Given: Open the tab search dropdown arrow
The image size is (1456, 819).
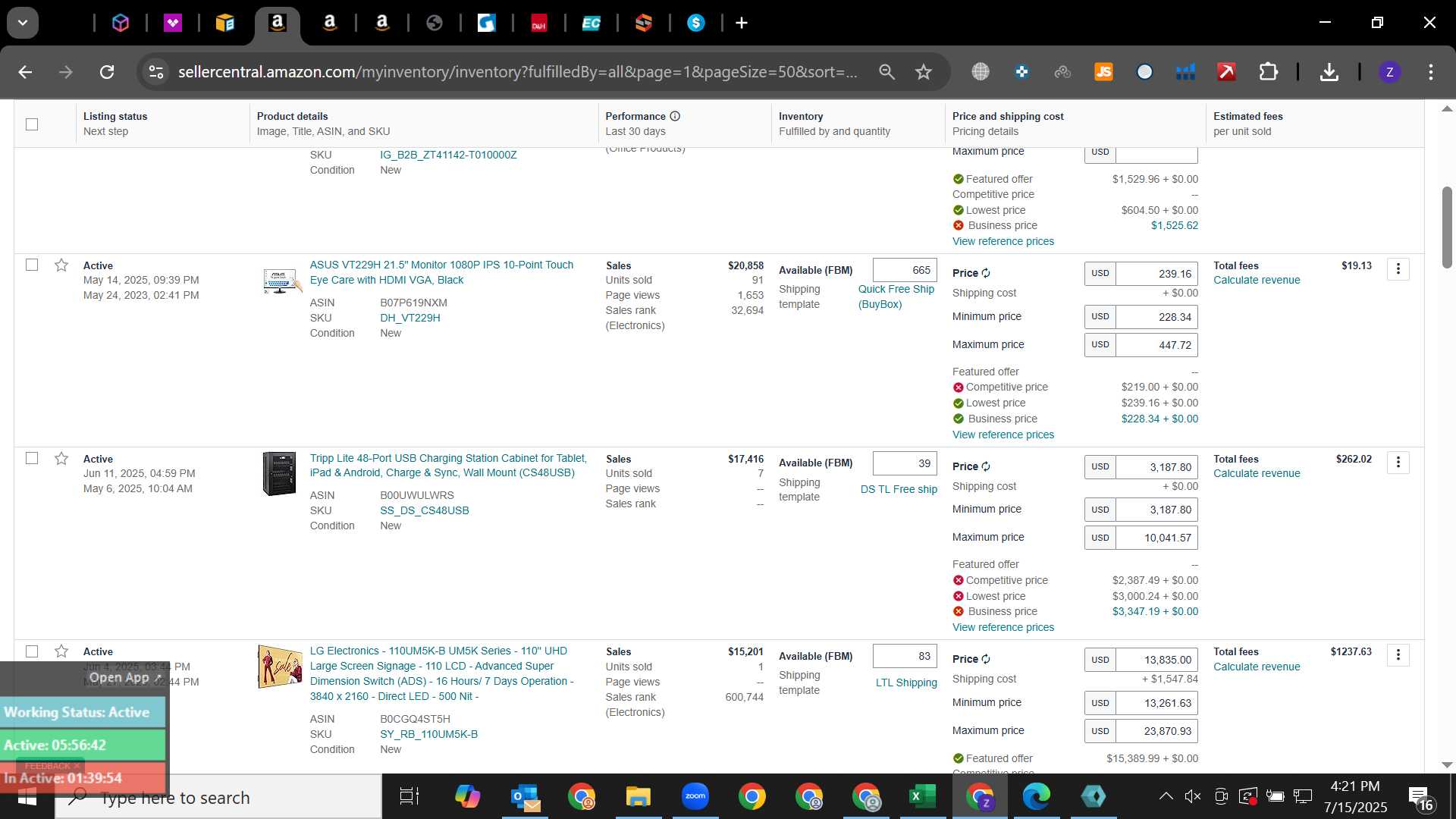Looking at the screenshot, I should 23,23.
